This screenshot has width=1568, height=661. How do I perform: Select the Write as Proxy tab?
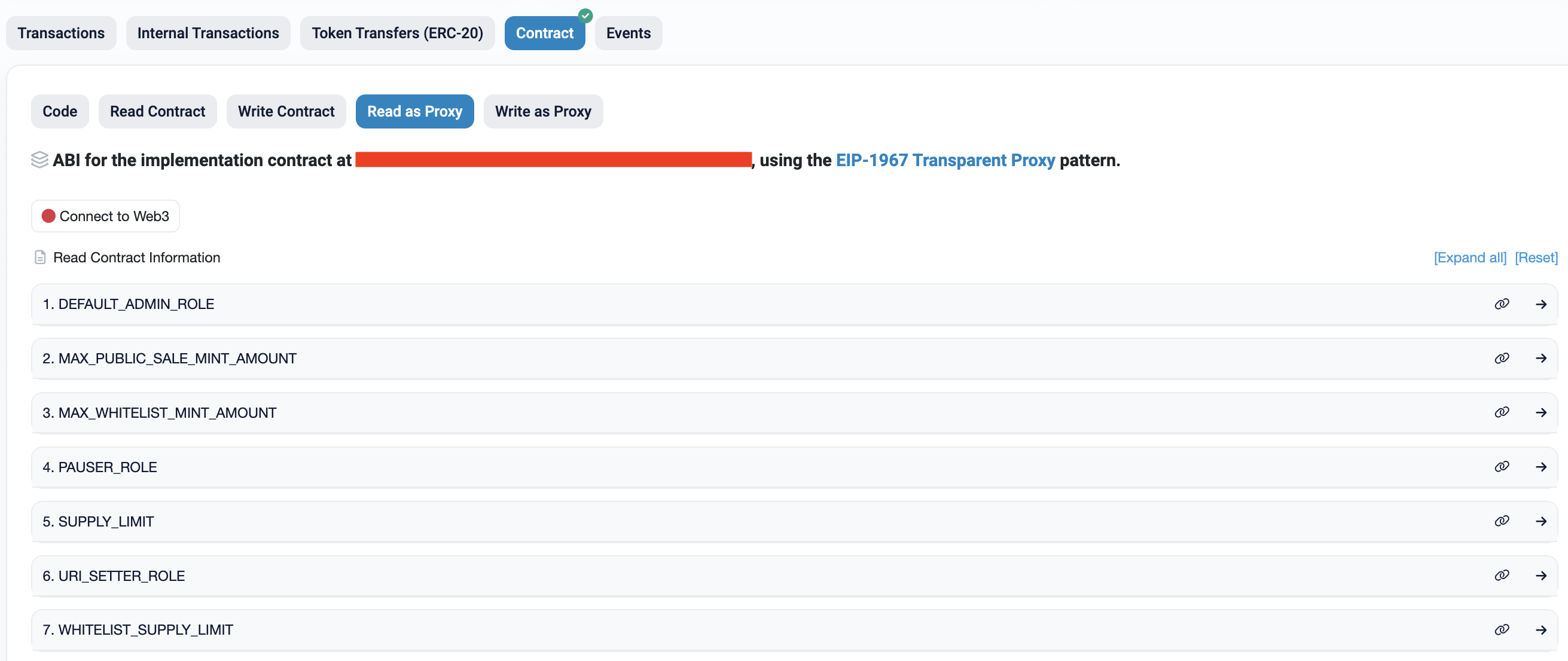pyautogui.click(x=542, y=111)
